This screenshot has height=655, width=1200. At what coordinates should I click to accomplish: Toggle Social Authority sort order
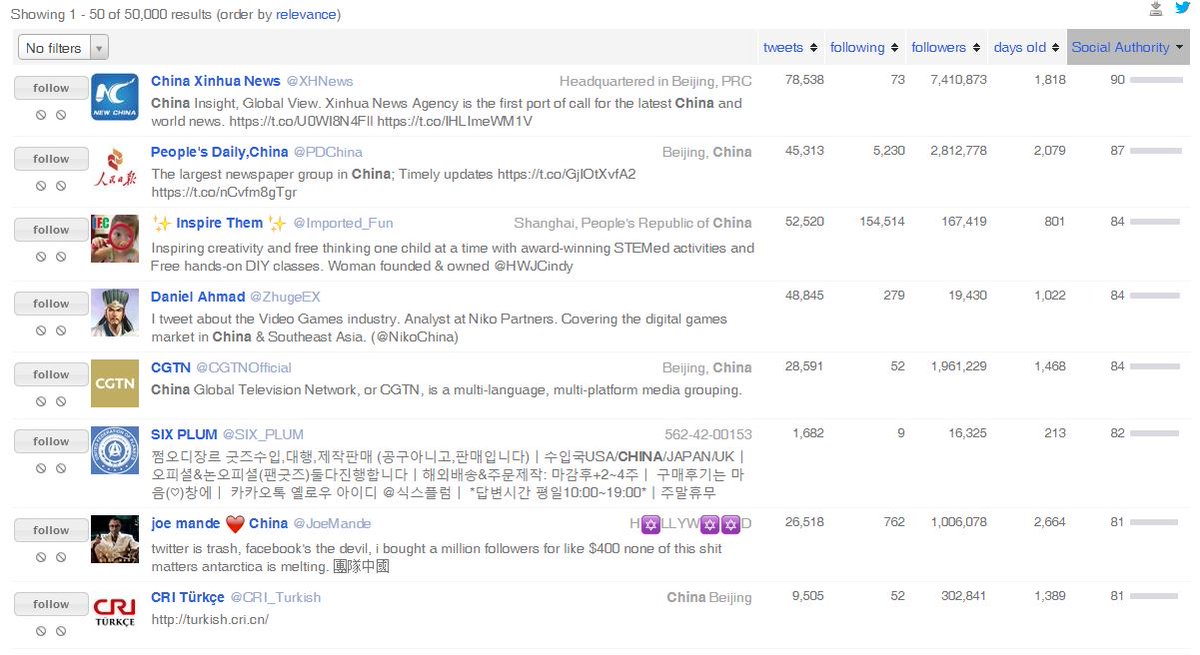tap(1128, 47)
